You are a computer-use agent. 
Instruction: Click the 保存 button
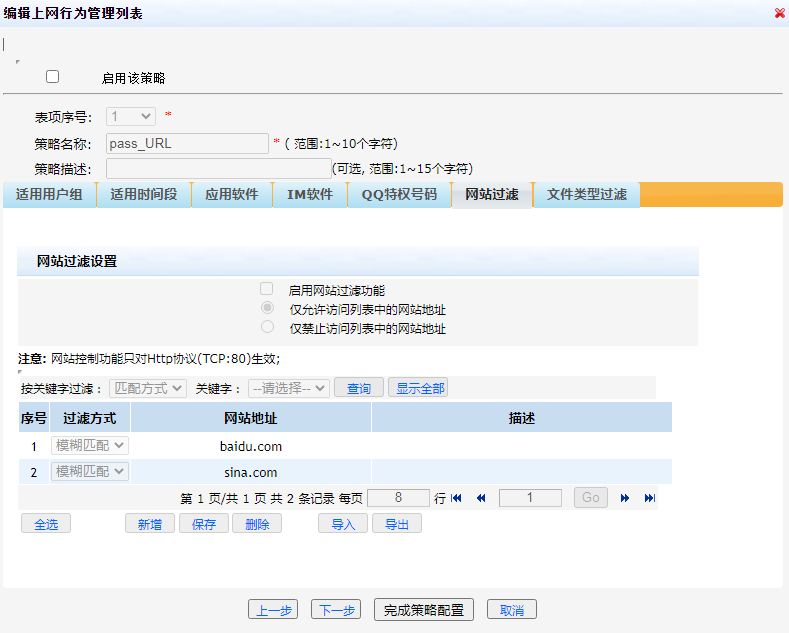tap(203, 524)
